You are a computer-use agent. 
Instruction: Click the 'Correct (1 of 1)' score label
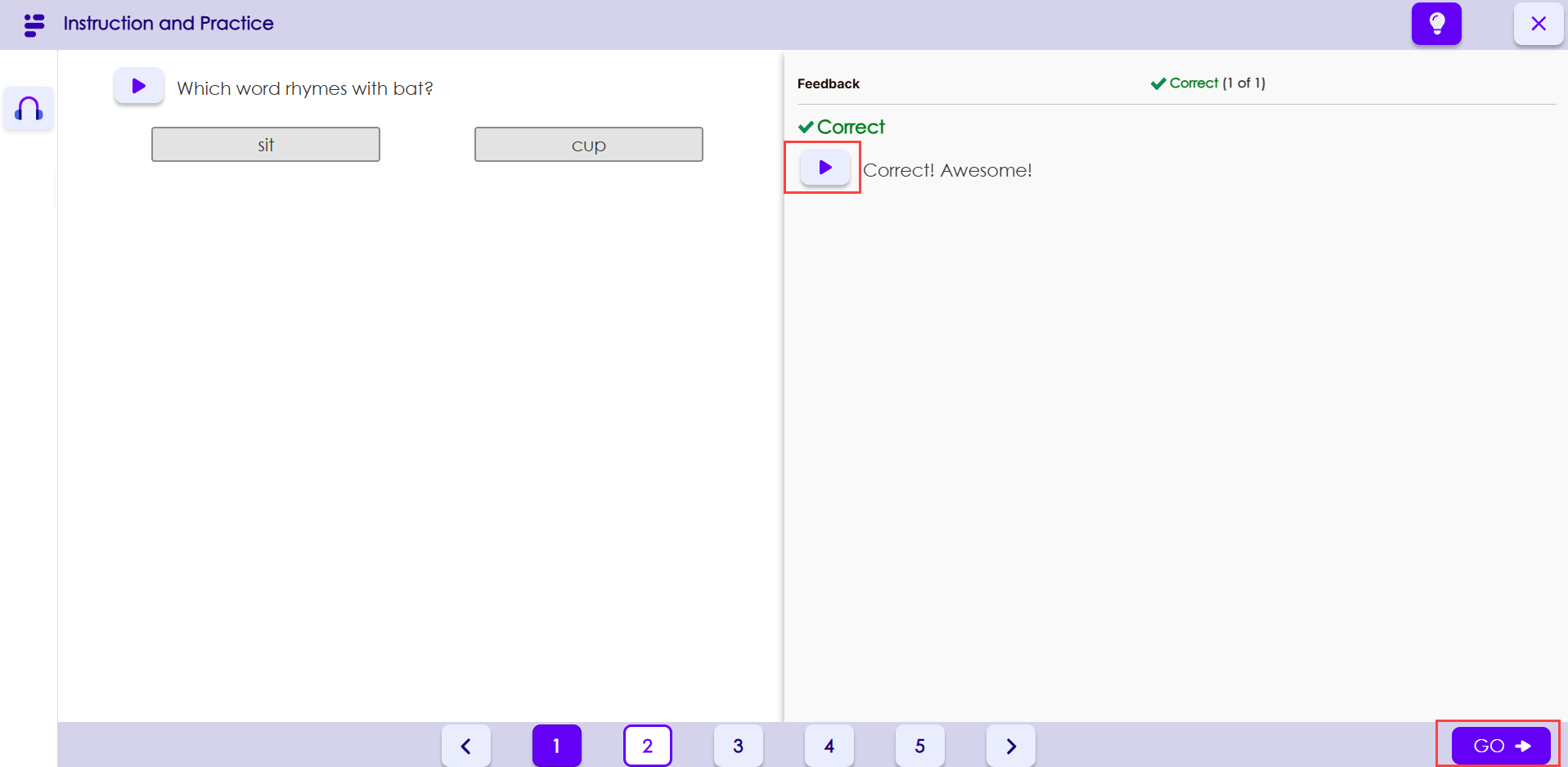pyautogui.click(x=1208, y=83)
